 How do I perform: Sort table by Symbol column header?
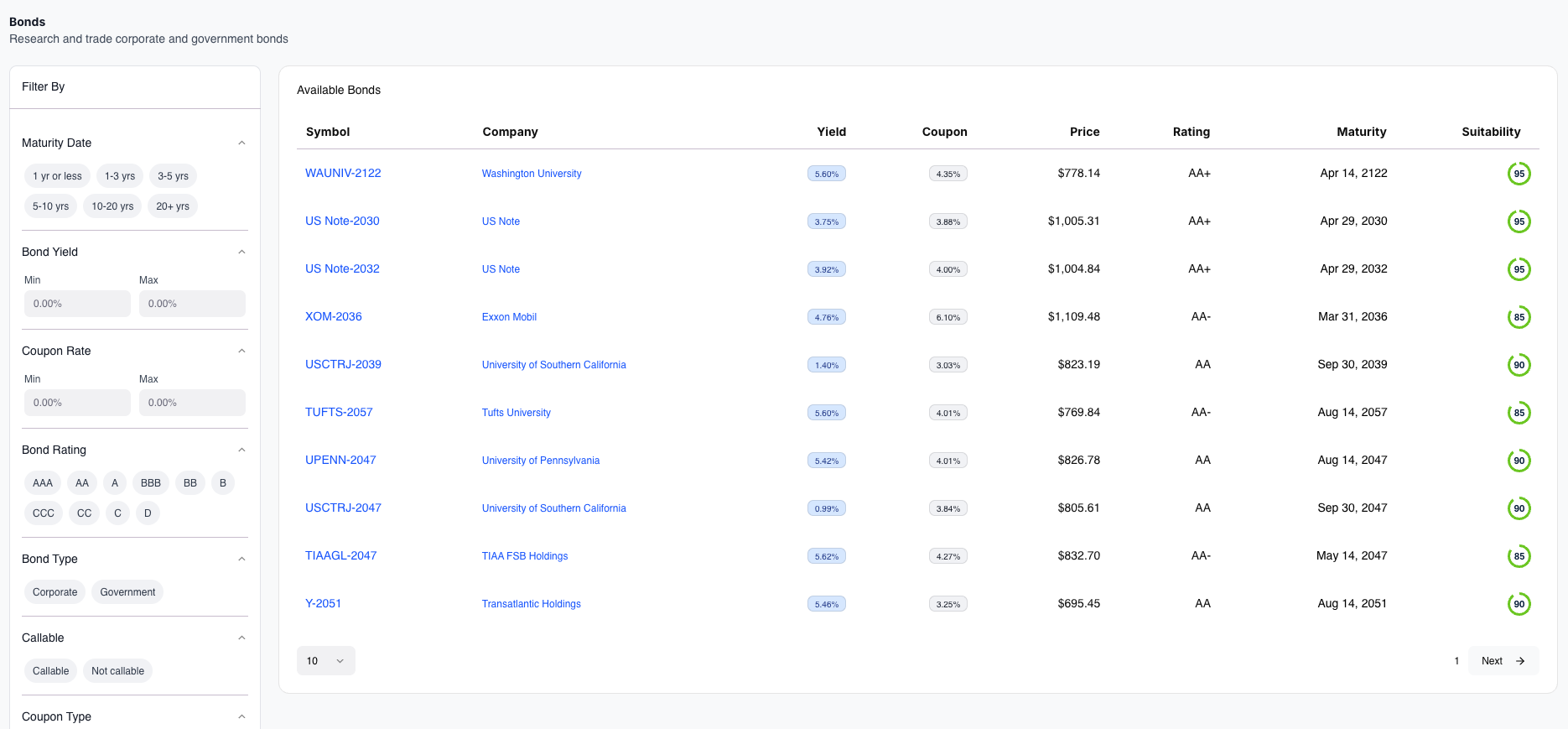(328, 132)
